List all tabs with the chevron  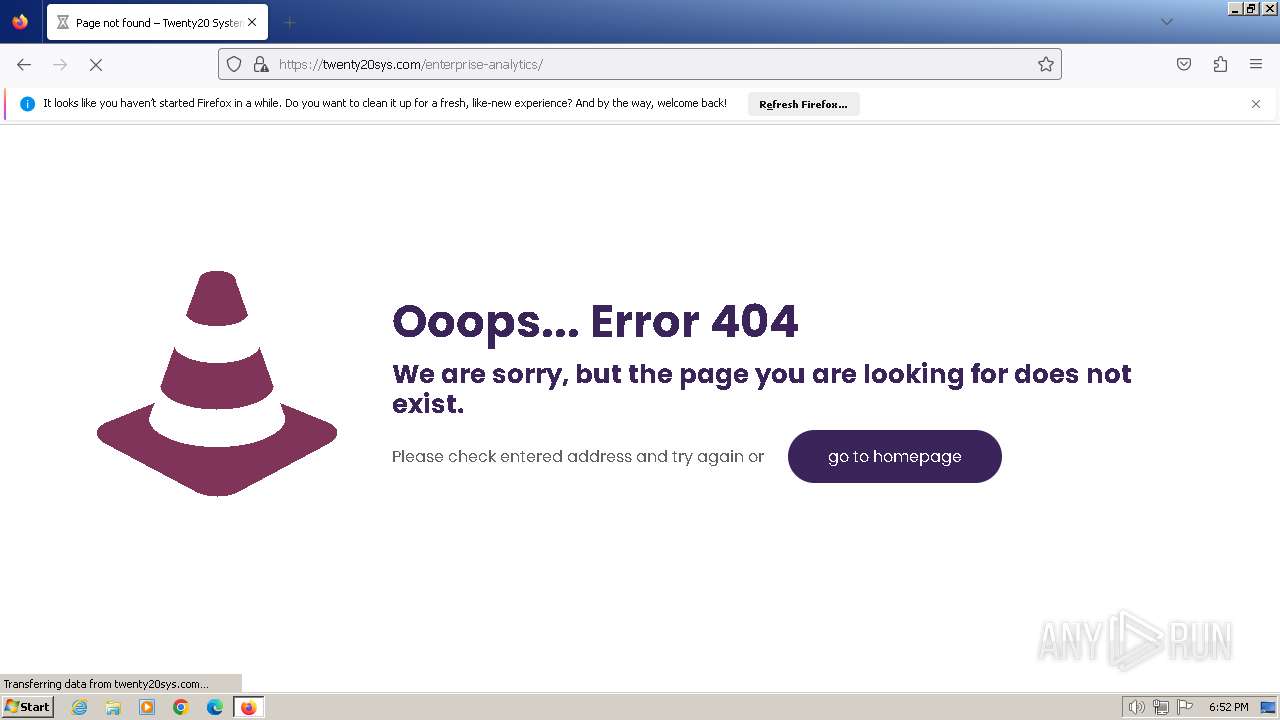pyautogui.click(x=1166, y=22)
